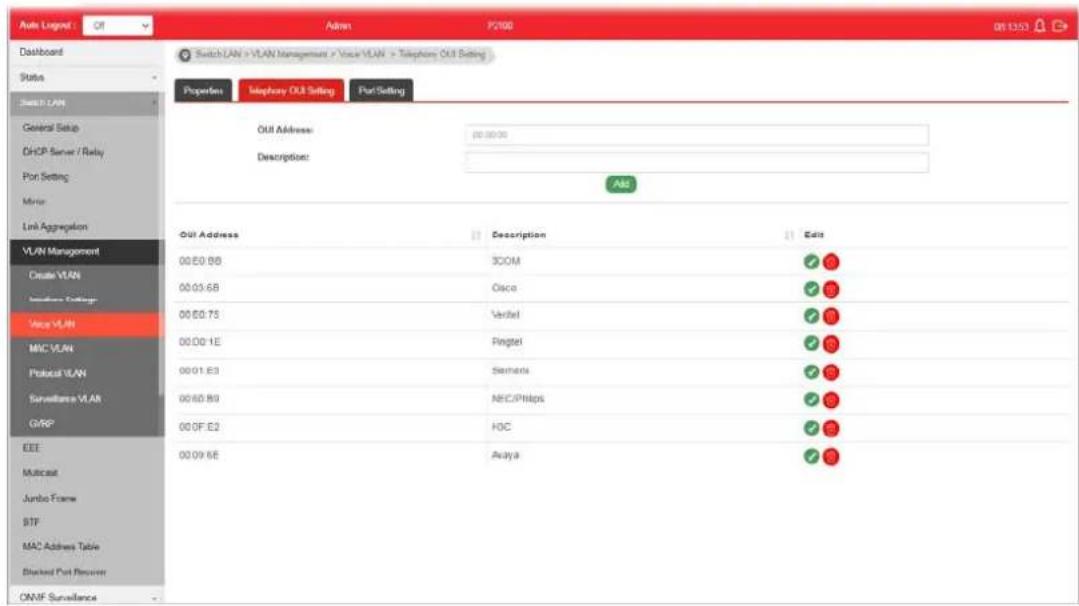This screenshot has height=606, width=1079.
Task: Collapse the Switch LAN section
Action: coord(86,103)
